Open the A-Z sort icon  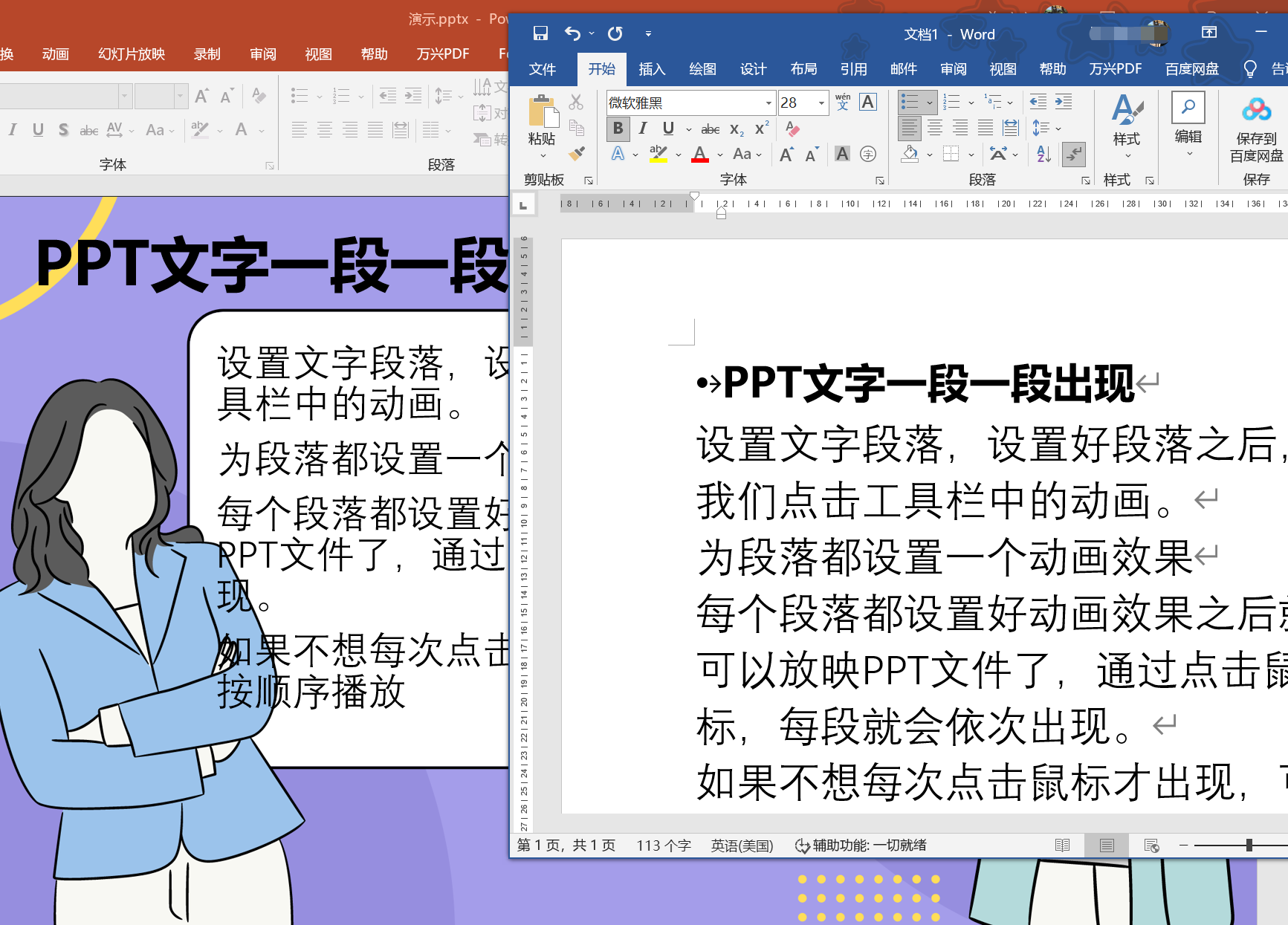coord(1042,154)
